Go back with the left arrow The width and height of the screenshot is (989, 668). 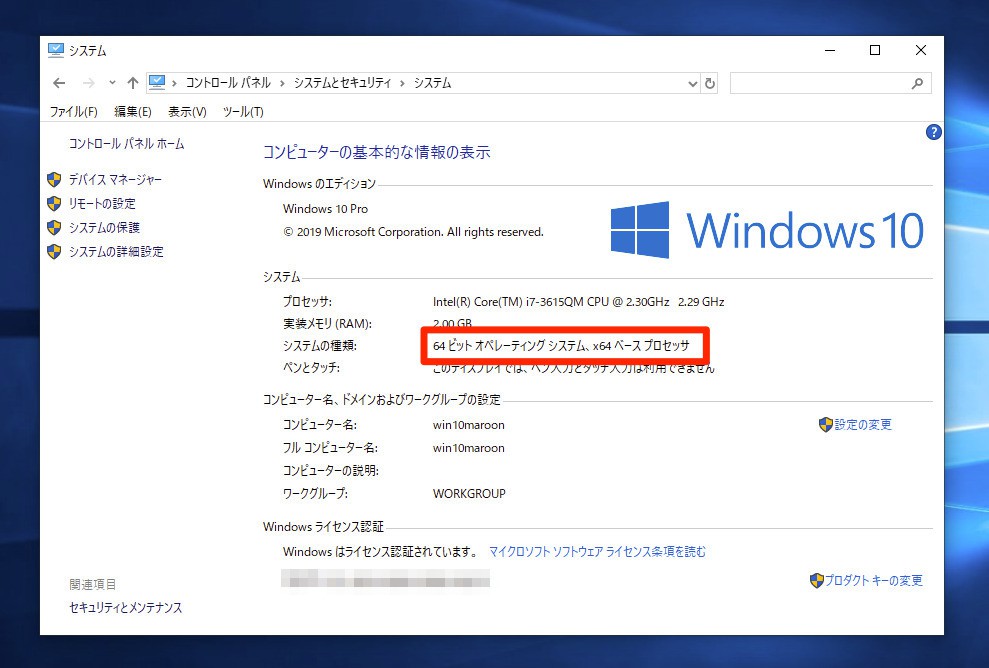pyautogui.click(x=59, y=83)
